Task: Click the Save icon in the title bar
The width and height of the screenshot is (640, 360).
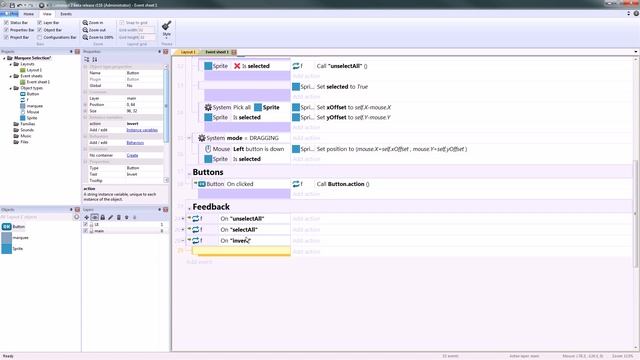Action: (x=12, y=5)
